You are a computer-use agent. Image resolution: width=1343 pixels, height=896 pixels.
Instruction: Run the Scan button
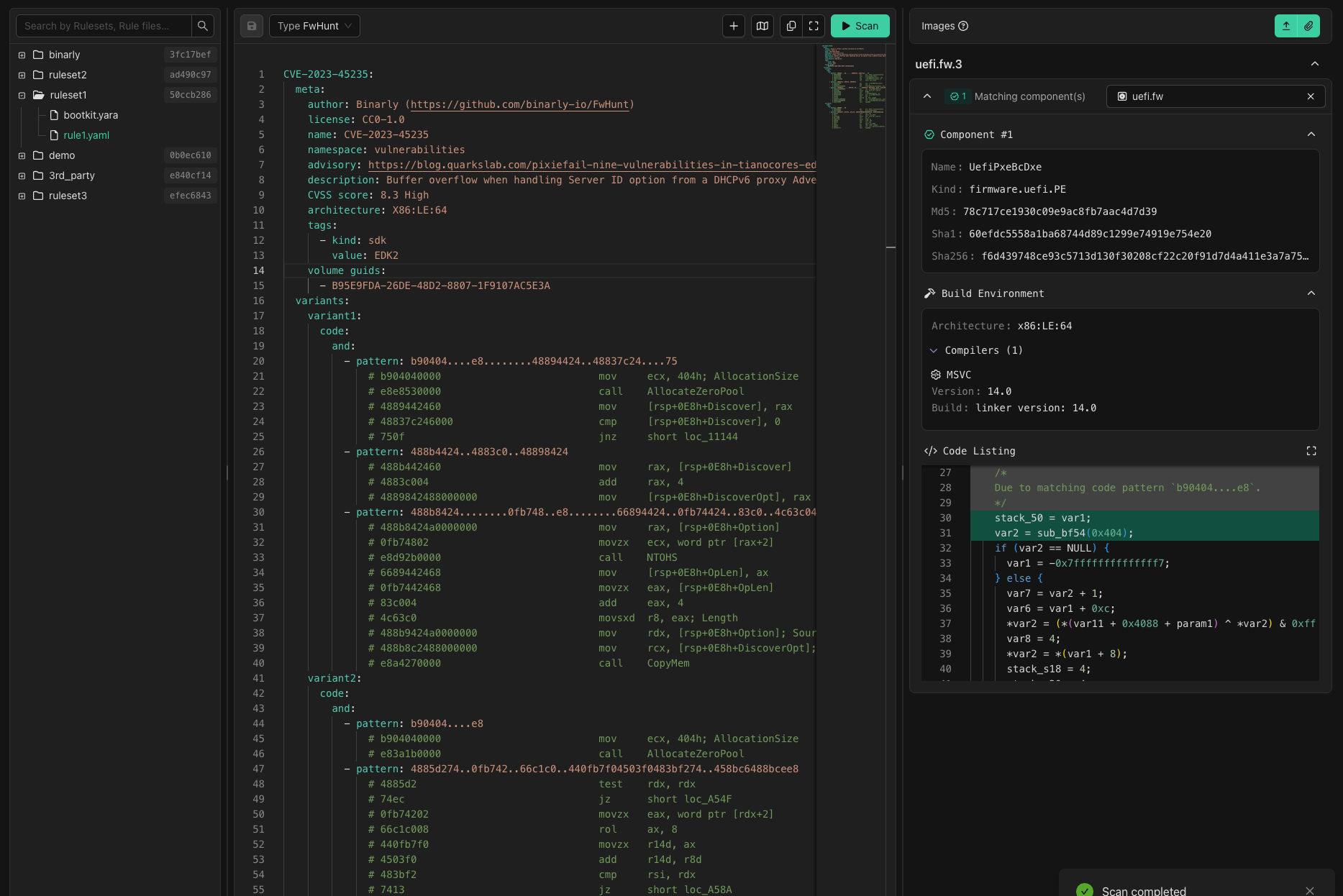[x=860, y=26]
